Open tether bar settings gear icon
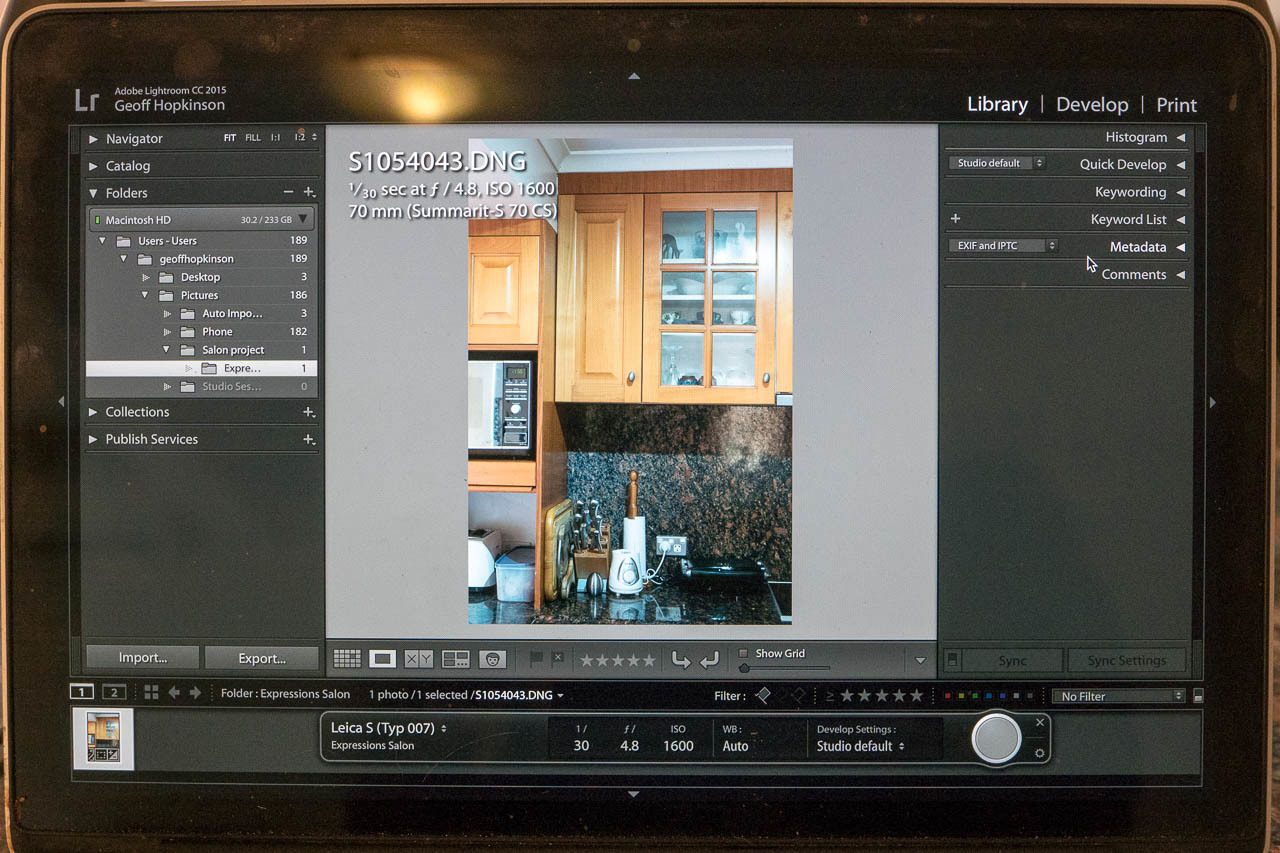Image resolution: width=1280 pixels, height=853 pixels. [x=1040, y=753]
